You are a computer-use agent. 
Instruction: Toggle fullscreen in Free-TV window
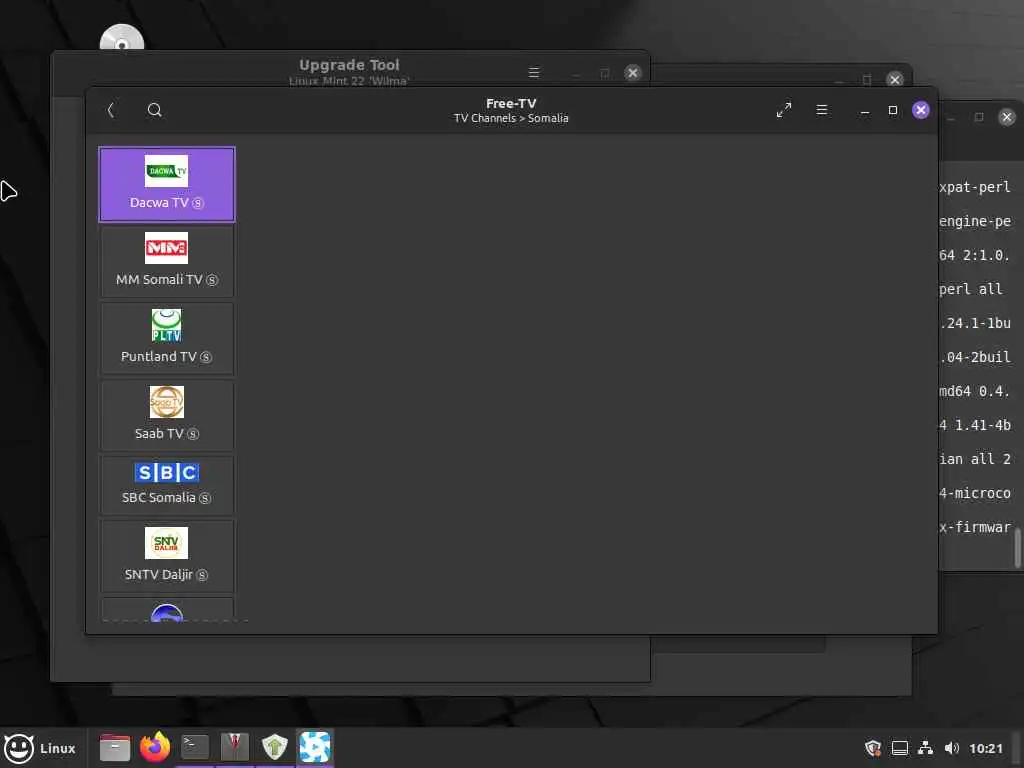(784, 110)
